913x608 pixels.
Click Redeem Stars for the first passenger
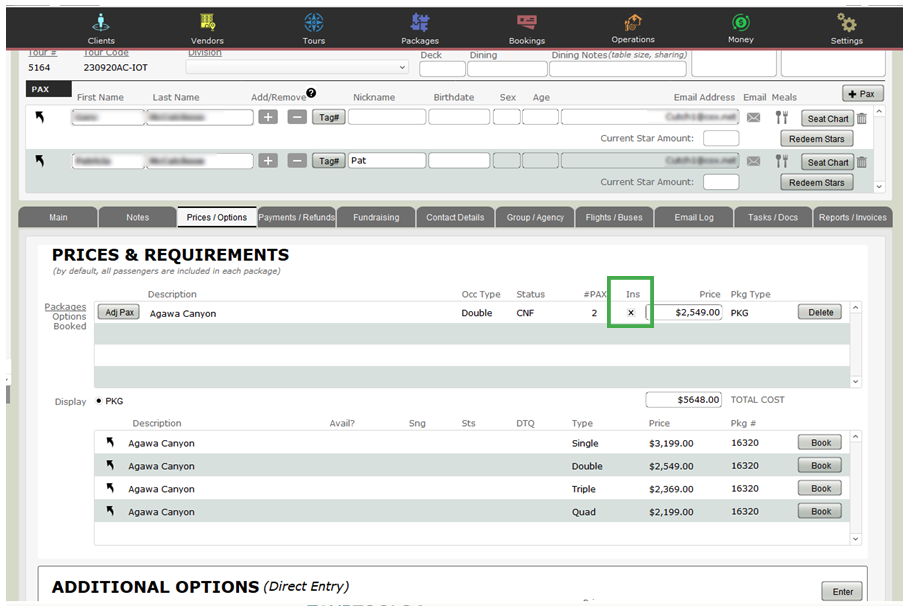816,137
